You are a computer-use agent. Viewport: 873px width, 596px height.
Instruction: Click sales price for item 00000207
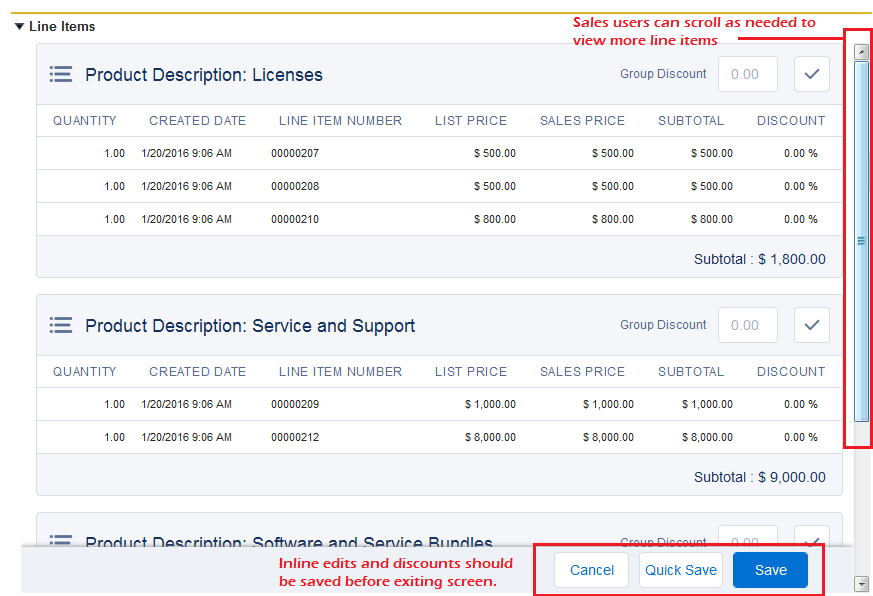click(612, 153)
